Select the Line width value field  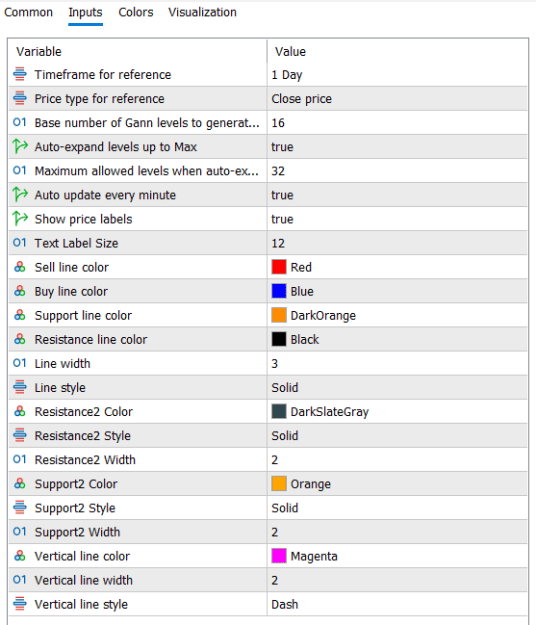tap(397, 363)
